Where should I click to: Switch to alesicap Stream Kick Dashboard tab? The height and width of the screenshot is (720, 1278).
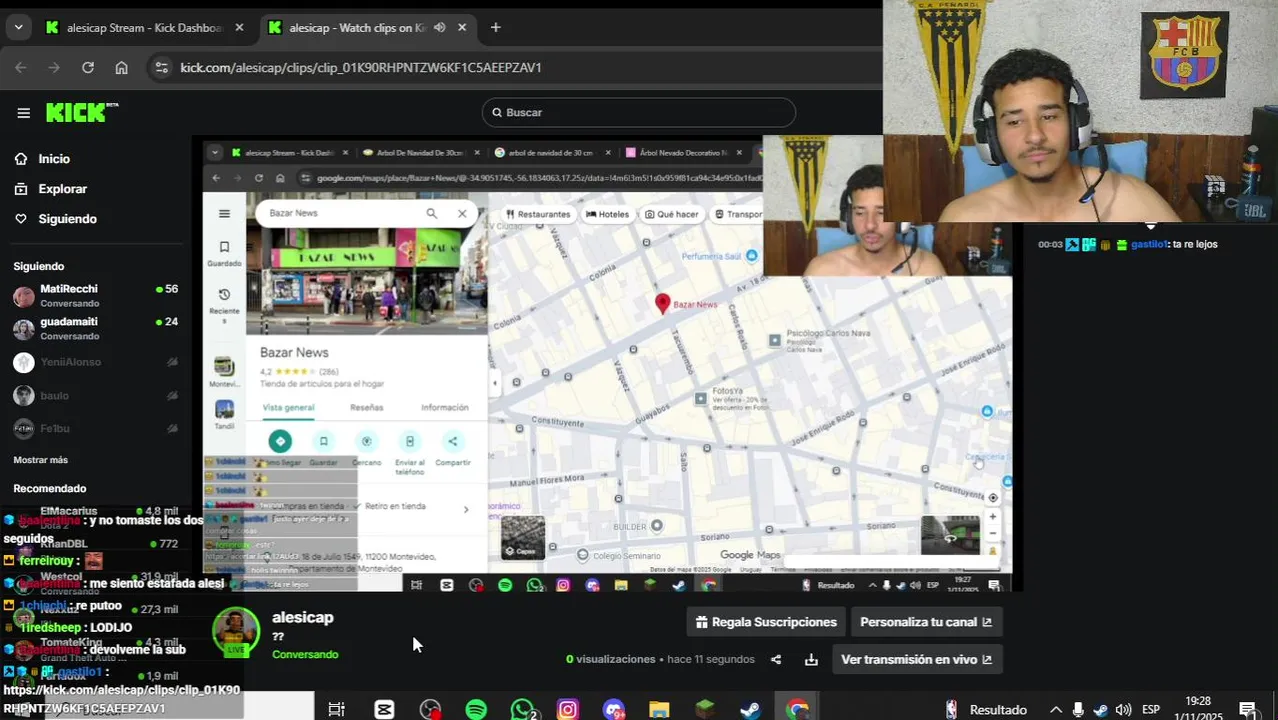(144, 28)
